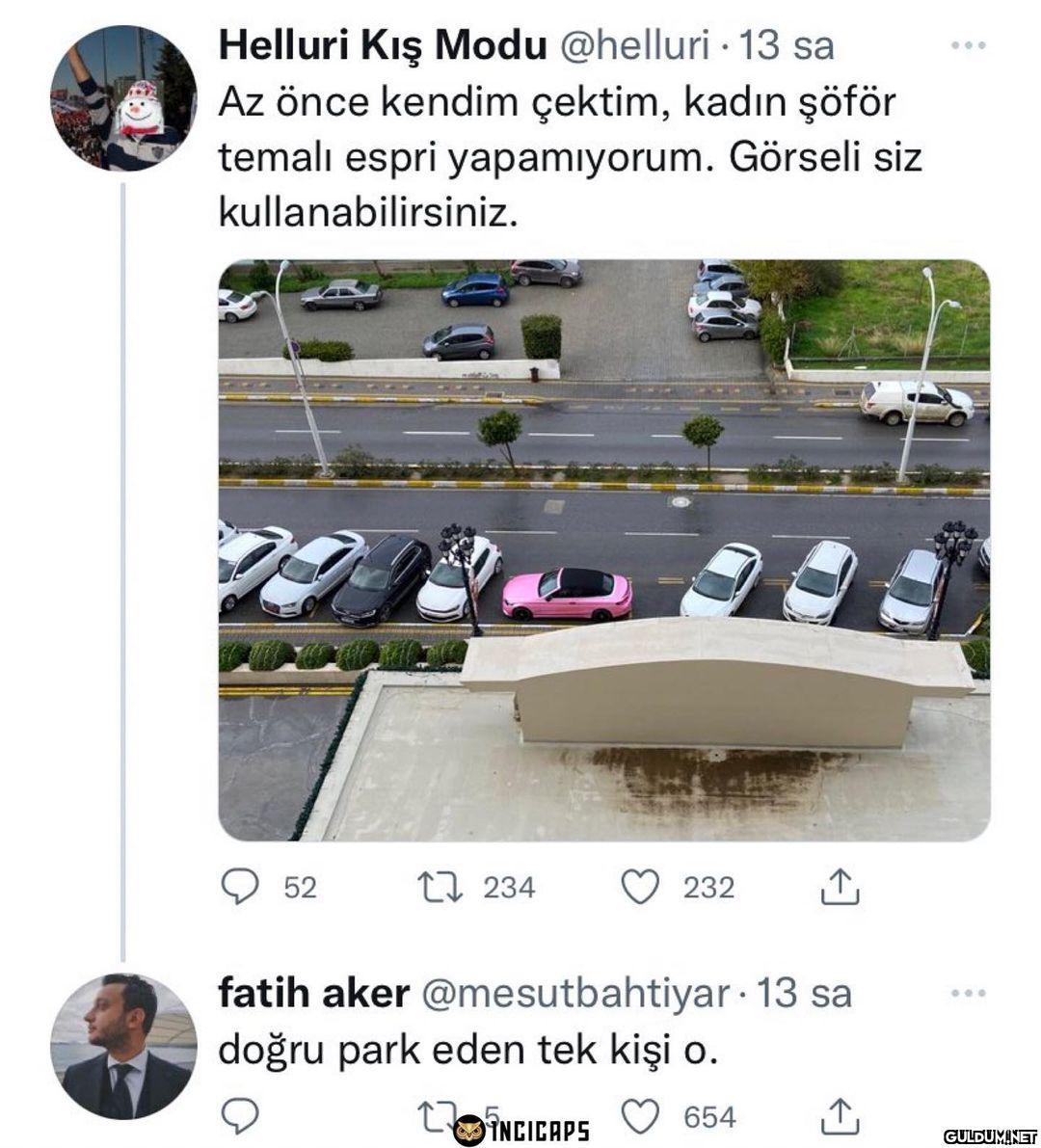Like fatih aker's reply with 654 likes
Screen dimensions: 1041x1148
coord(640,1117)
